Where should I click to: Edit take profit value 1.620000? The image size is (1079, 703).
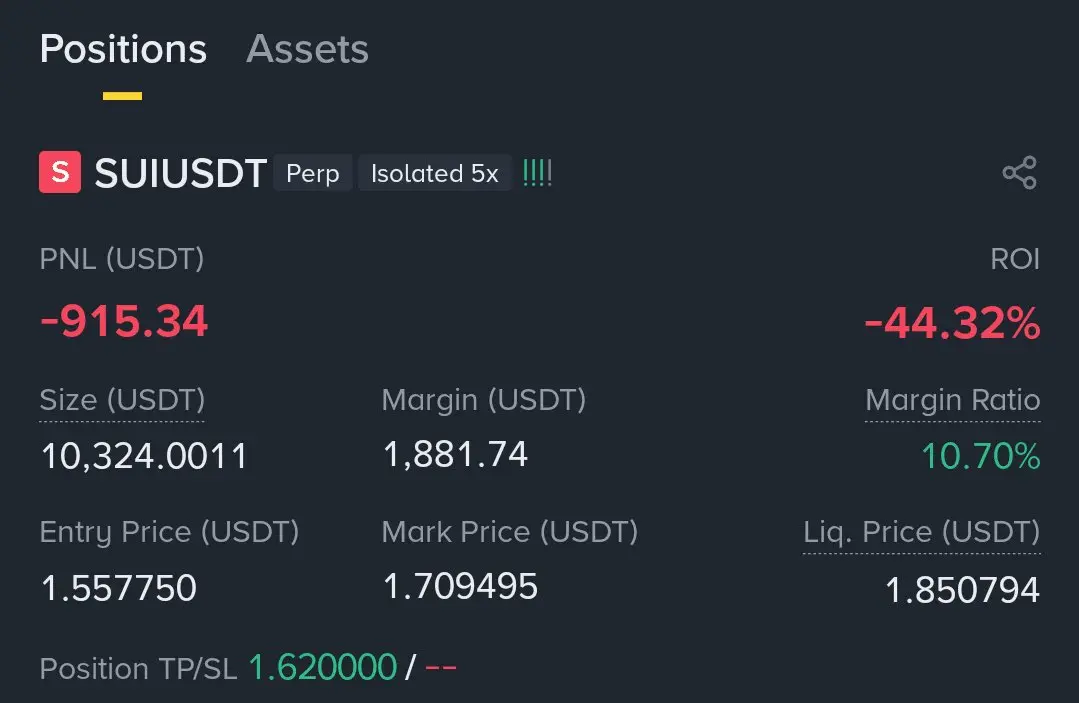coord(322,667)
